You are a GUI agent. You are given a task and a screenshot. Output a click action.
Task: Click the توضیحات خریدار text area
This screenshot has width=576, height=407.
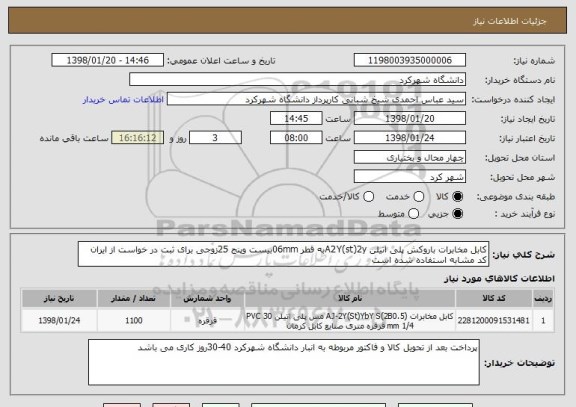[284, 362]
